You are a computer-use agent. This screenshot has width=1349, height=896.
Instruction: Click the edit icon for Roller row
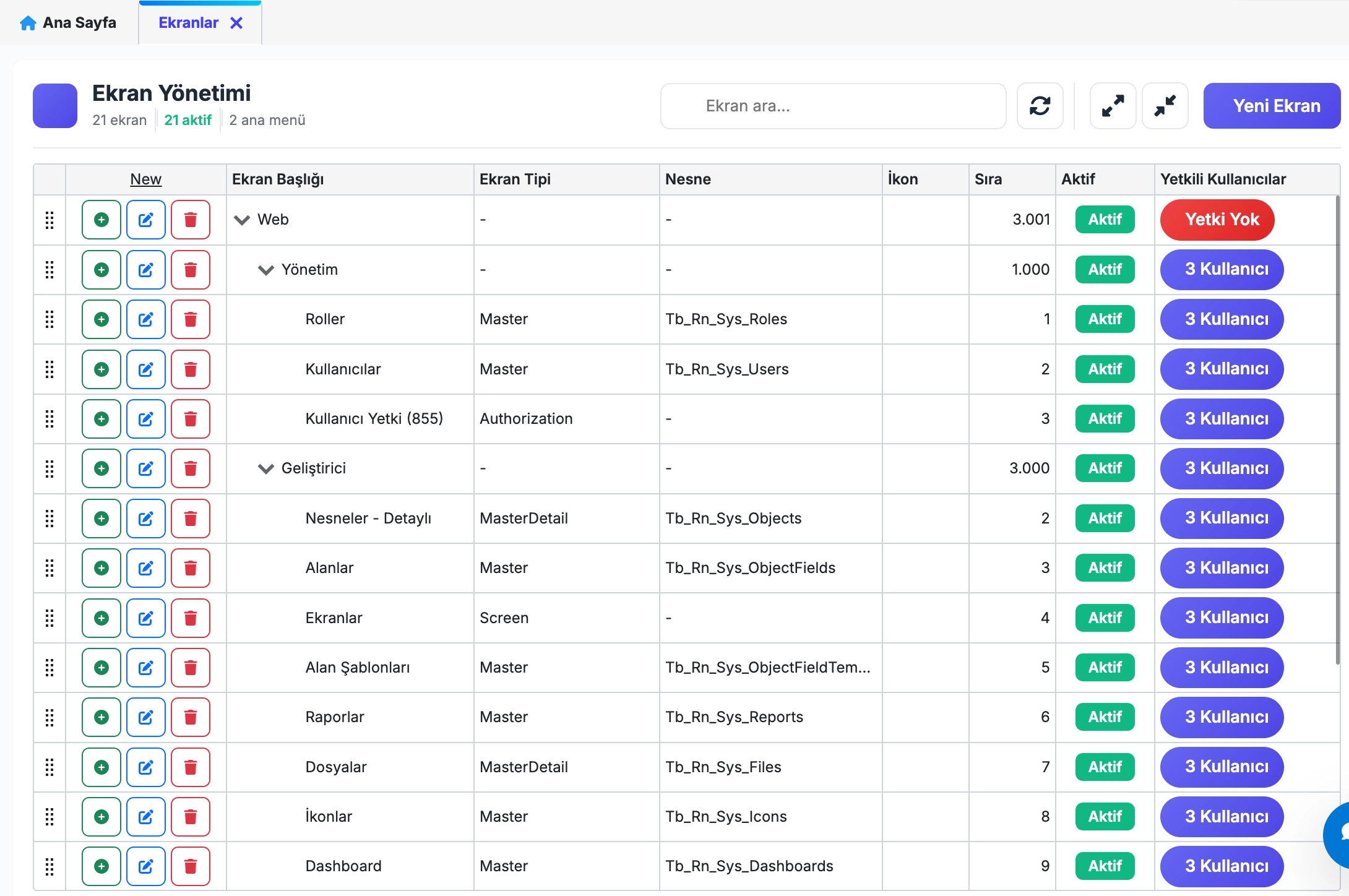(x=145, y=319)
